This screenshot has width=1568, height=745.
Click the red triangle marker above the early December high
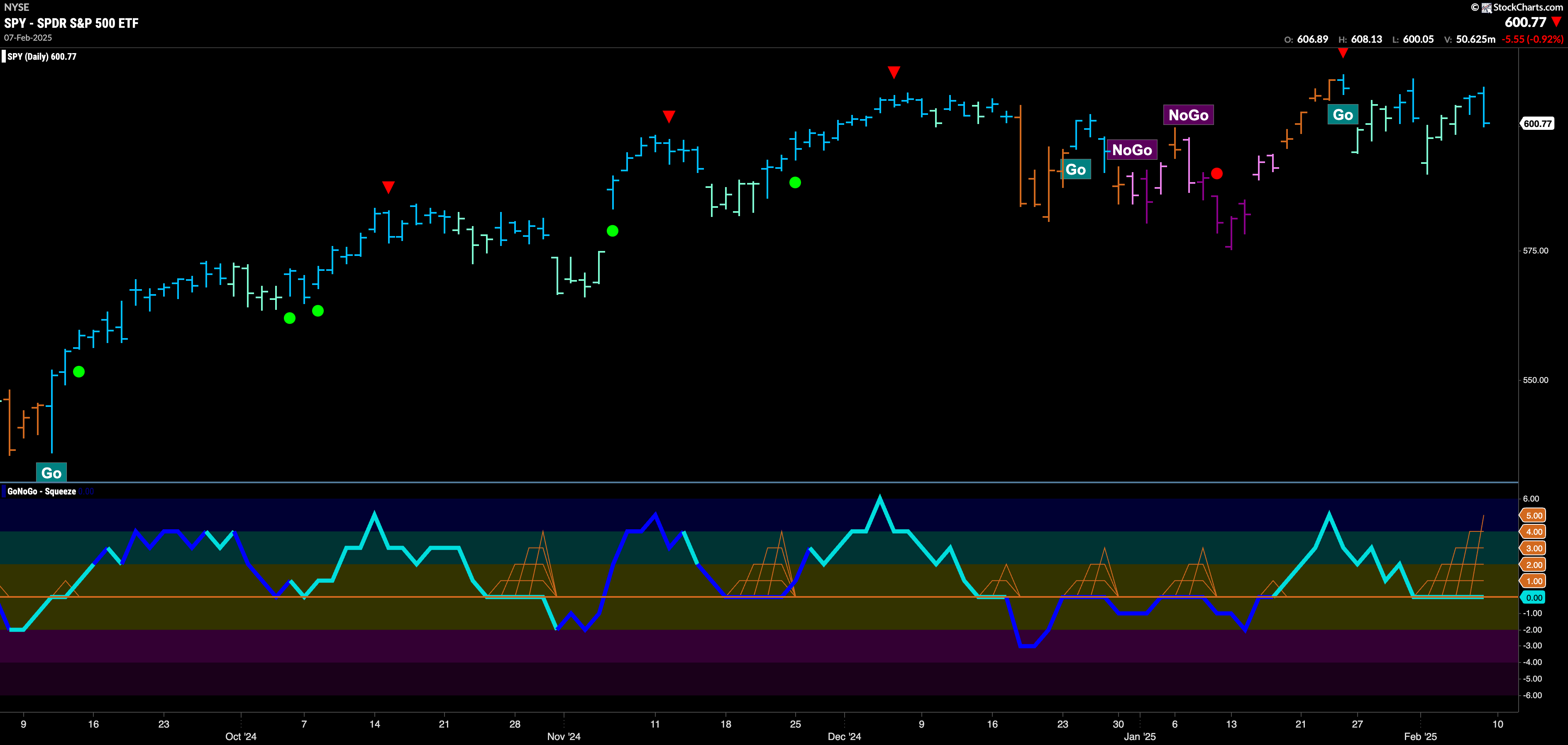[x=894, y=72]
